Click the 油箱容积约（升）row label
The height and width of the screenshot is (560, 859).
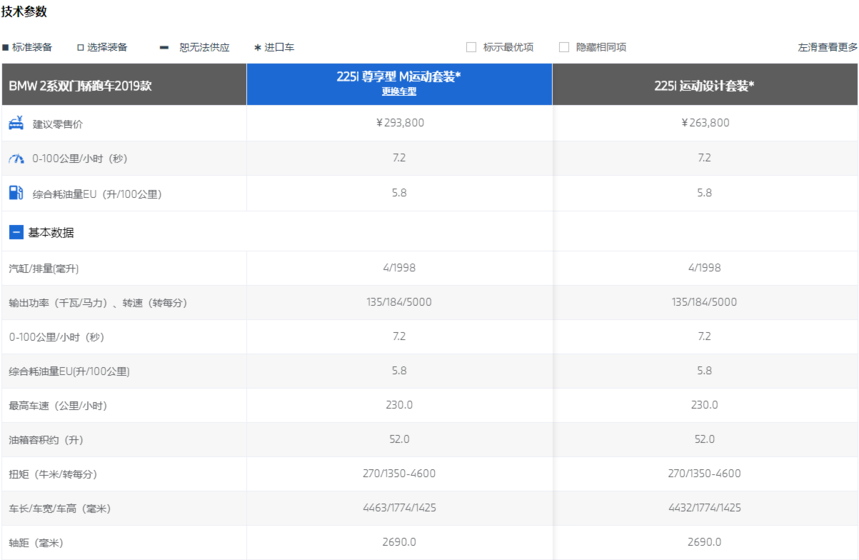coord(46,439)
